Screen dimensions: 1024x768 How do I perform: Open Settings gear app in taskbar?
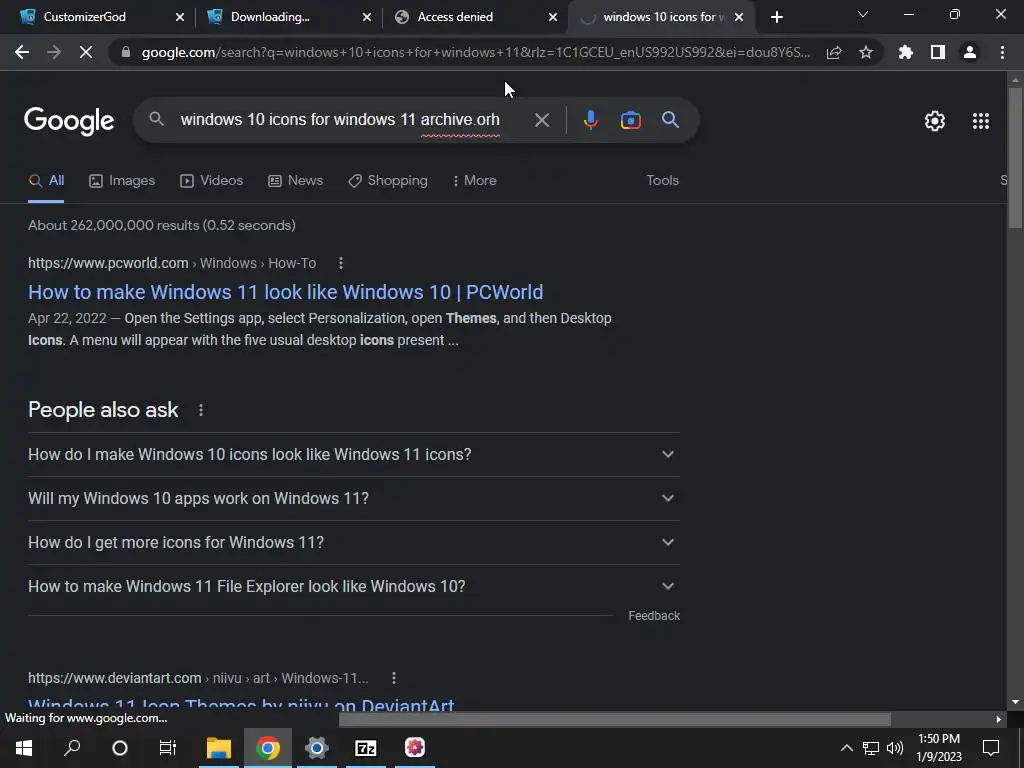point(317,748)
